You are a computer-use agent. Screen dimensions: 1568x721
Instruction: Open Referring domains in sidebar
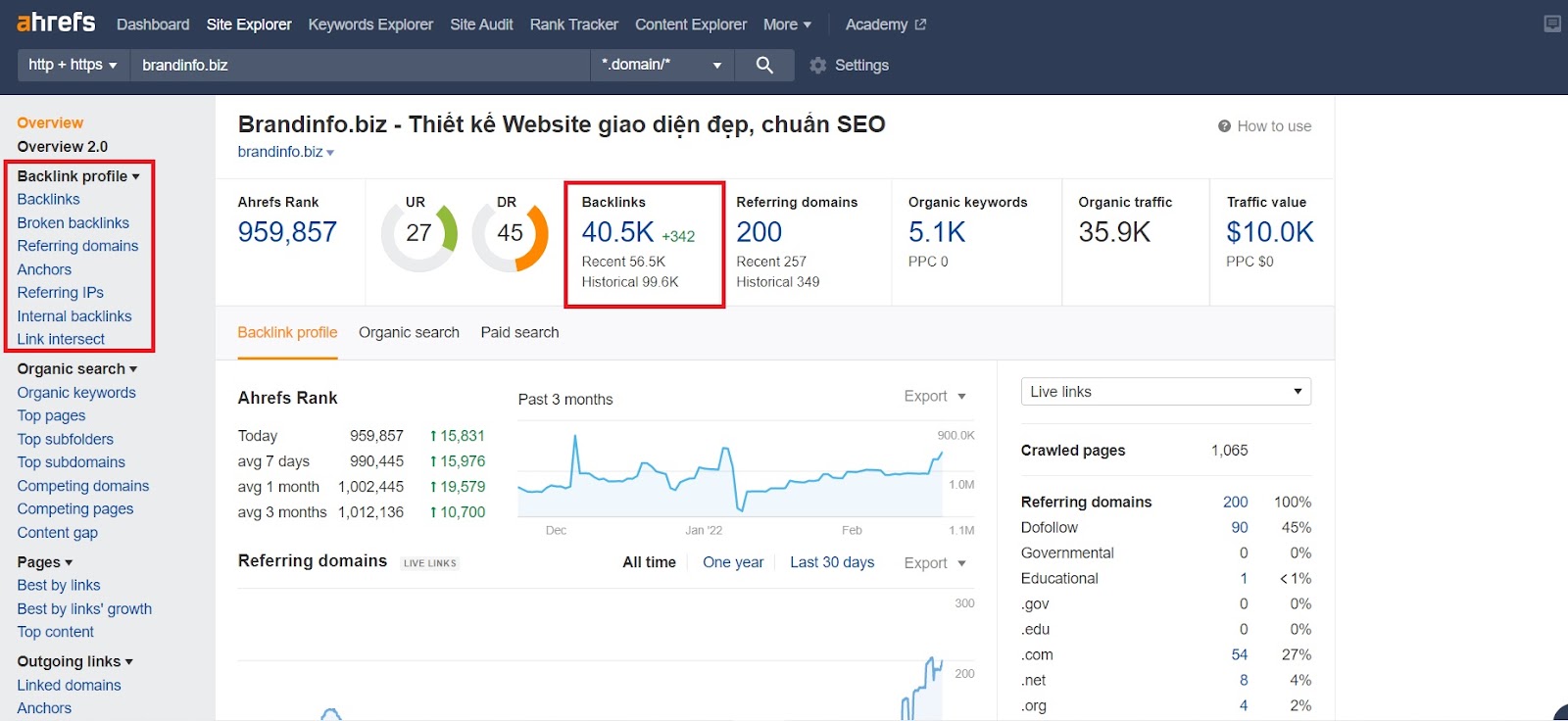point(77,246)
